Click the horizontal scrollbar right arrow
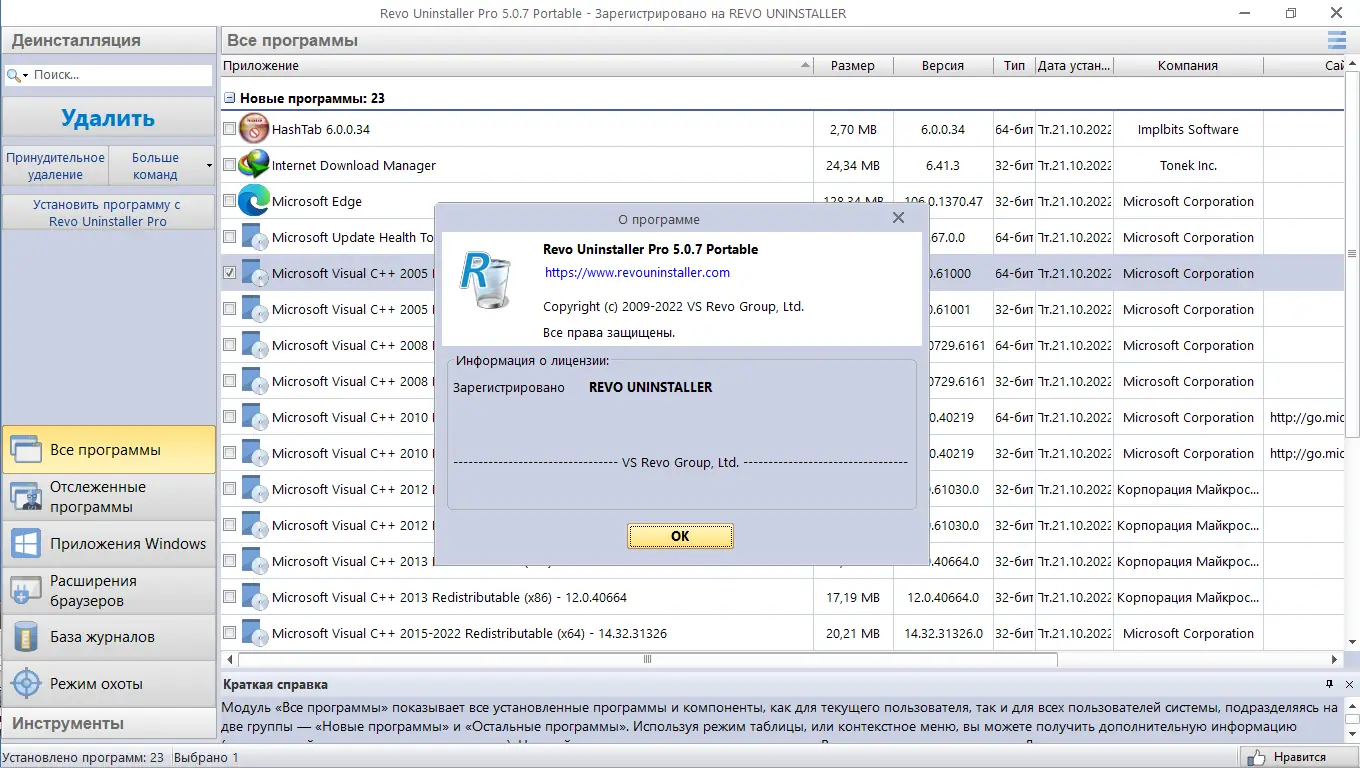 click(x=1334, y=659)
